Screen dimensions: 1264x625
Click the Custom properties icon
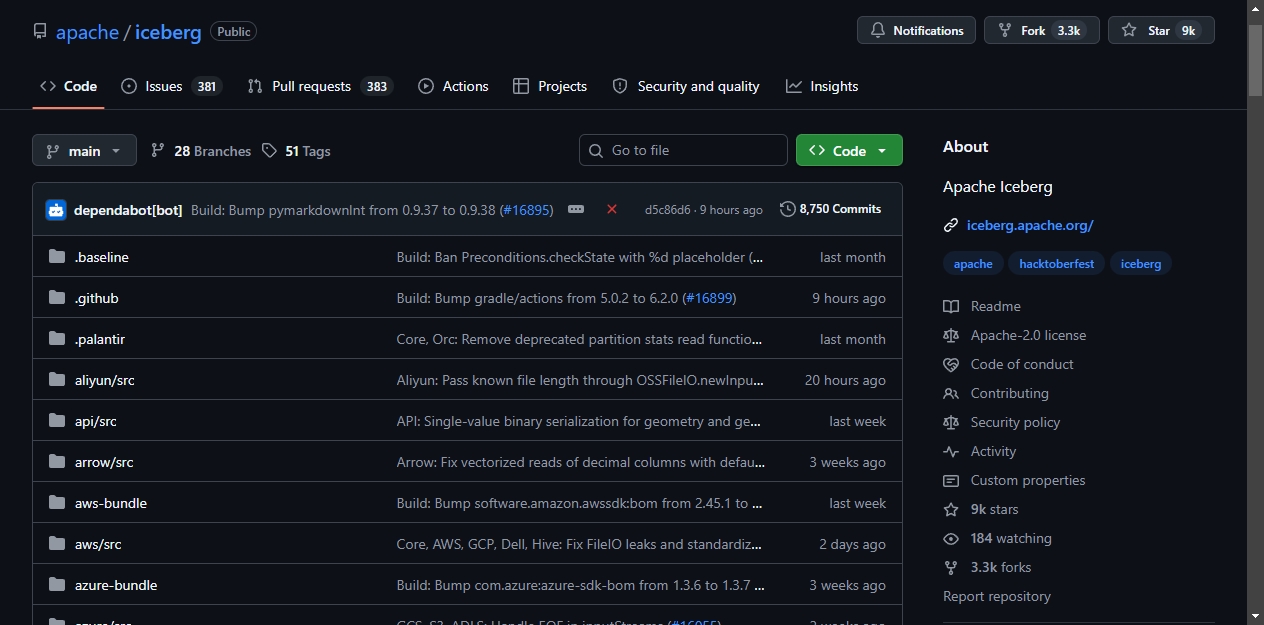tap(951, 480)
